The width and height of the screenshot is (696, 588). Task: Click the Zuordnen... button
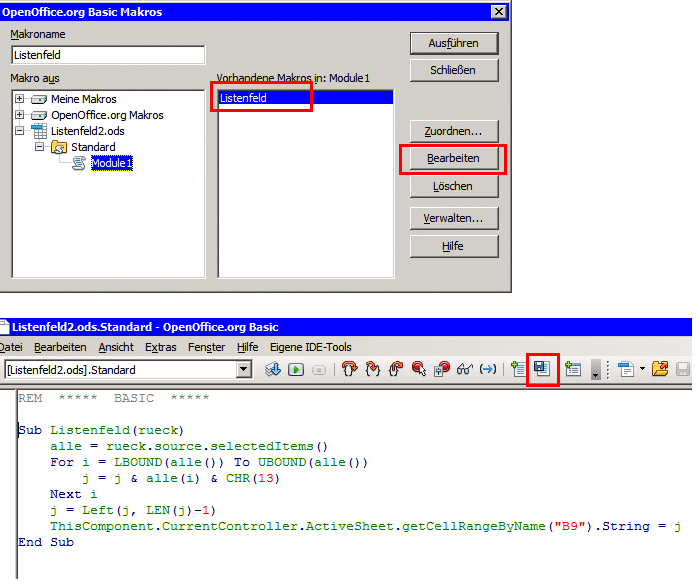click(x=454, y=131)
